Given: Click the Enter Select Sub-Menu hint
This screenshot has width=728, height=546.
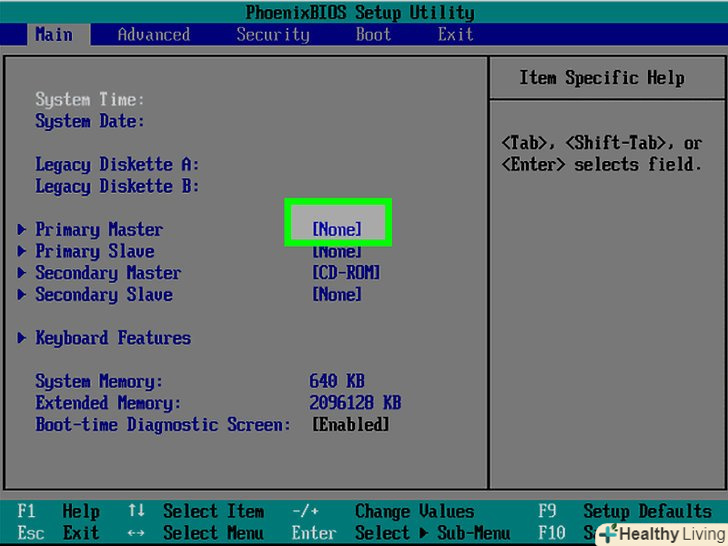Looking at the screenshot, I should (401, 533).
